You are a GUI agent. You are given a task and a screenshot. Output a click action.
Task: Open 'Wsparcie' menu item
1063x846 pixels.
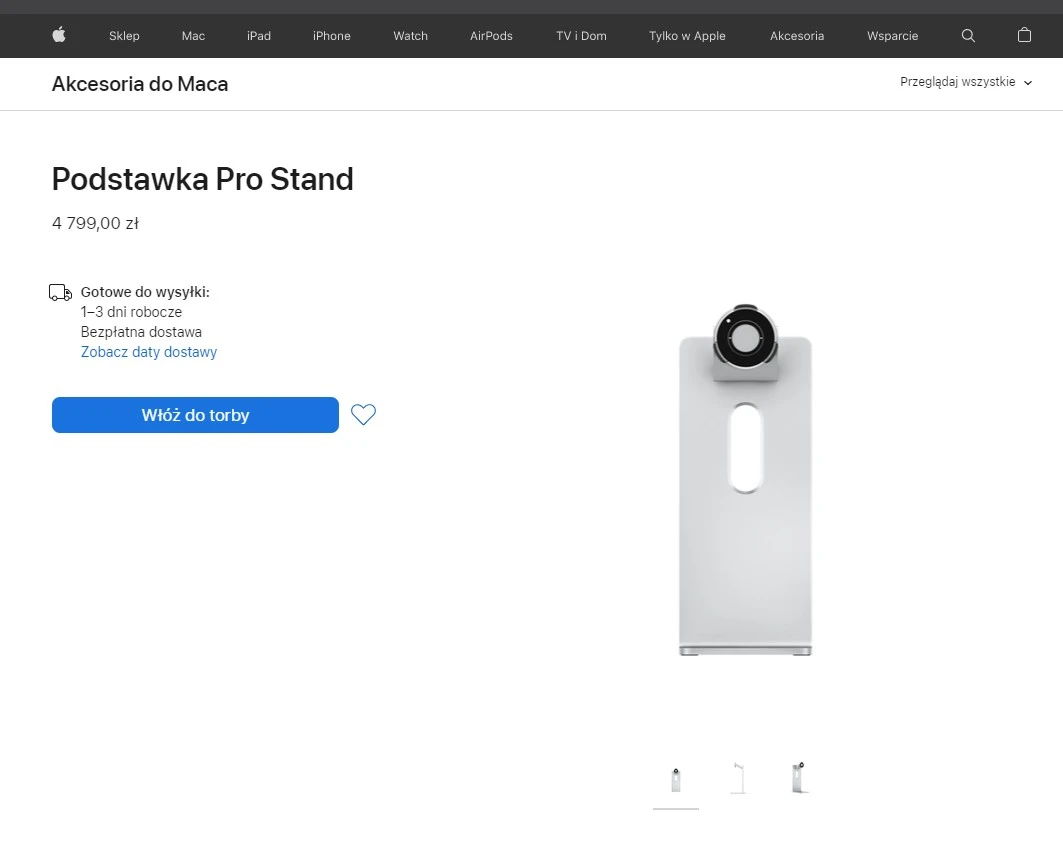(x=892, y=35)
